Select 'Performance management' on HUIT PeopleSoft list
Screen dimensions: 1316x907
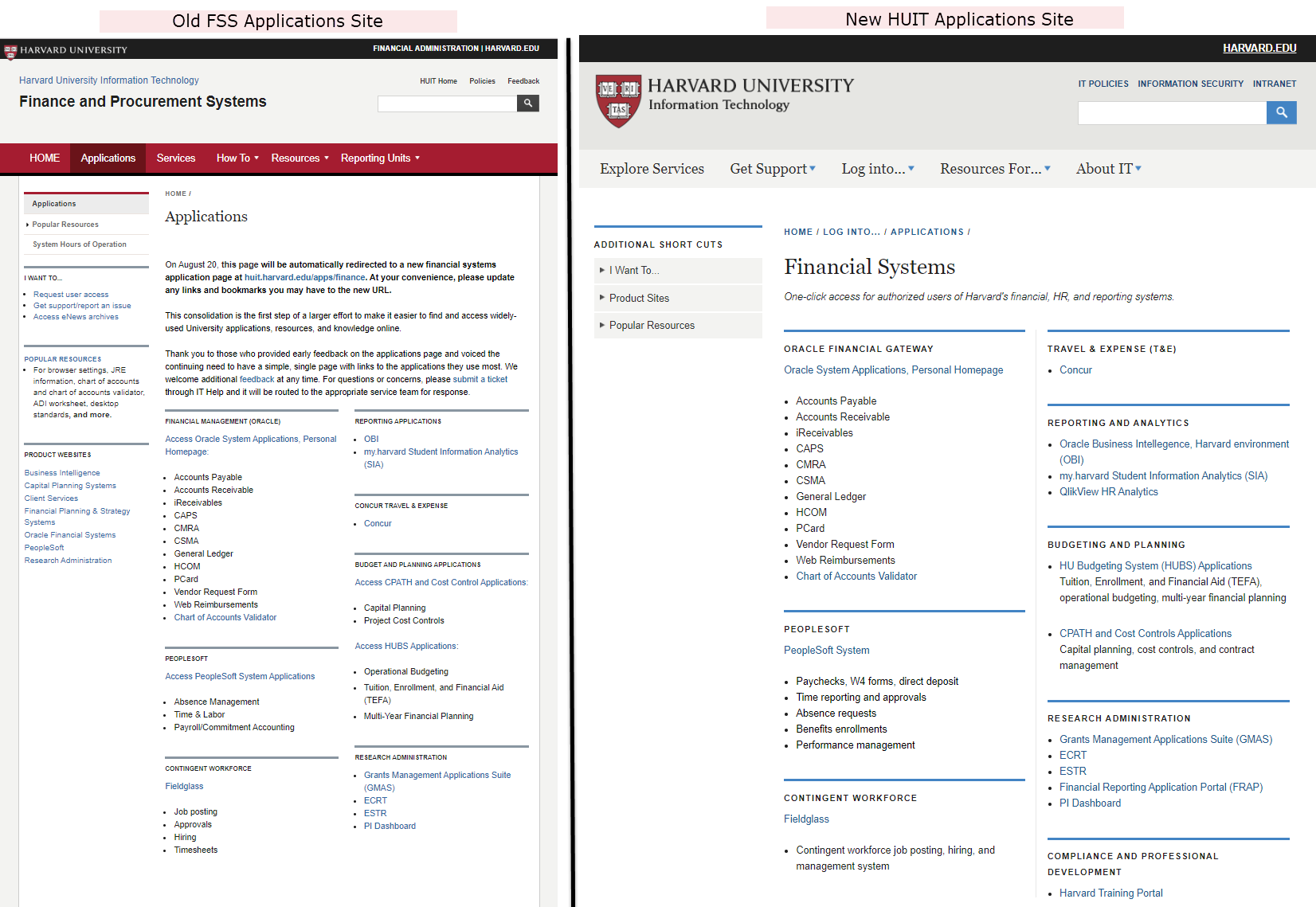856,745
